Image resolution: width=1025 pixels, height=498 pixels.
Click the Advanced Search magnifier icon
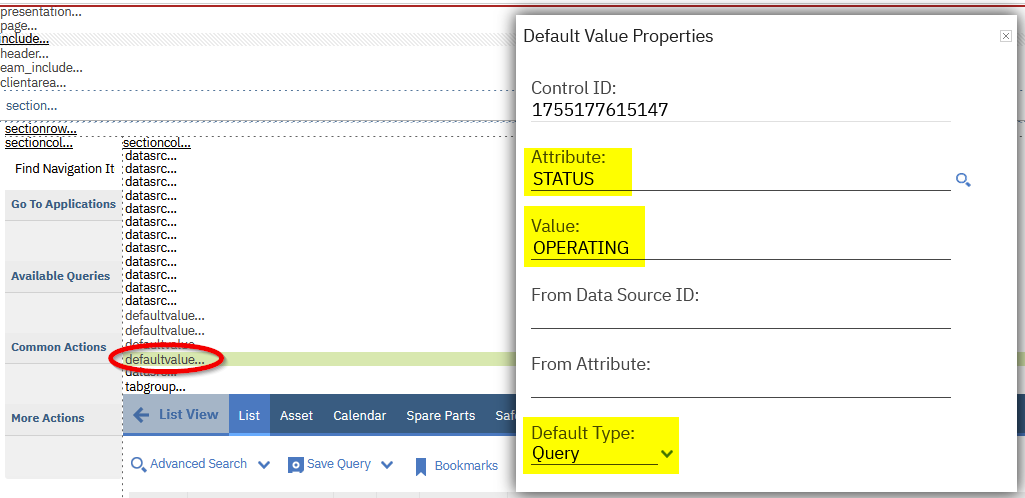tap(138, 464)
